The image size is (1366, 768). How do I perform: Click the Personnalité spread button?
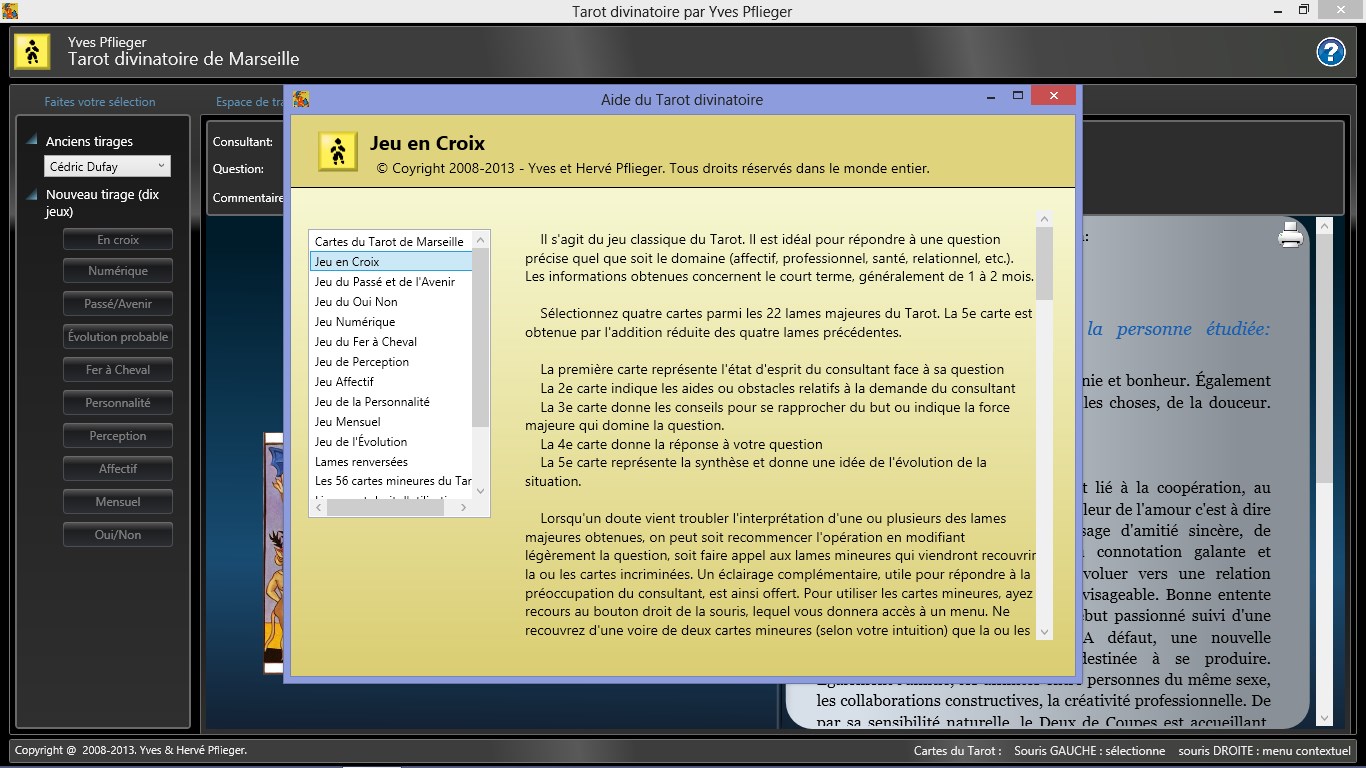118,403
